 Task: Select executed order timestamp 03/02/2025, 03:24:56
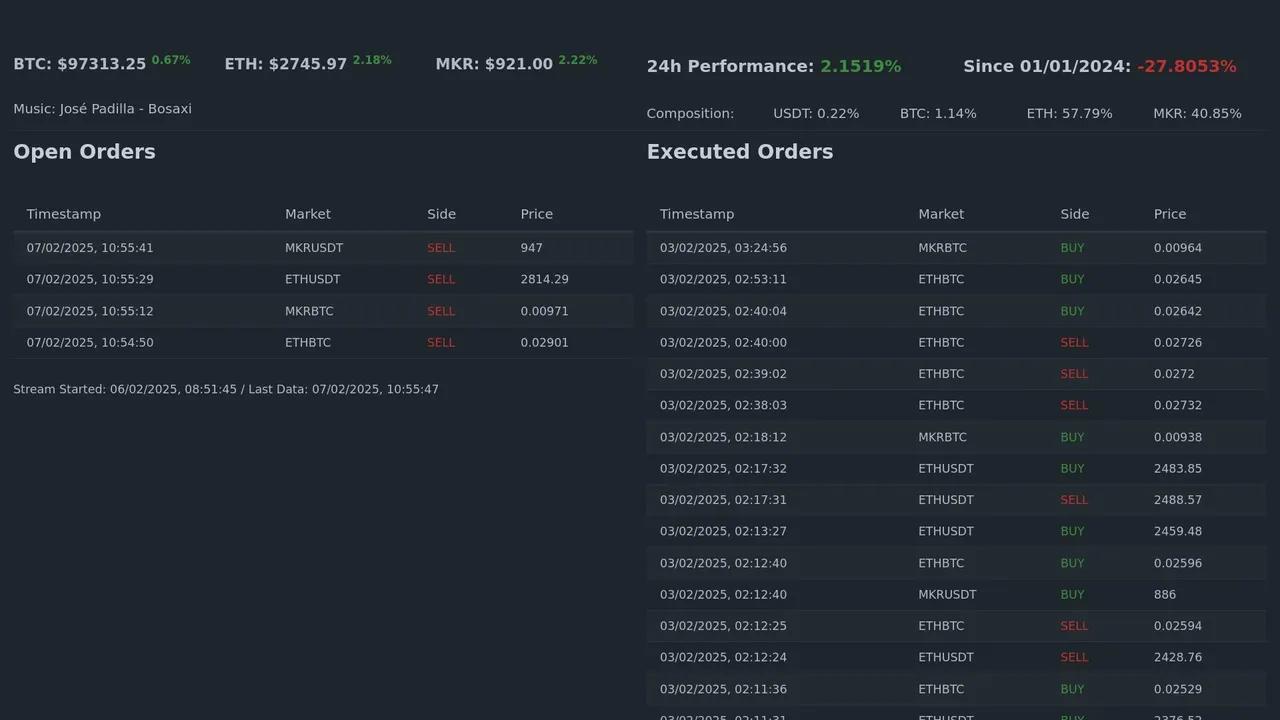pyautogui.click(x=723, y=248)
